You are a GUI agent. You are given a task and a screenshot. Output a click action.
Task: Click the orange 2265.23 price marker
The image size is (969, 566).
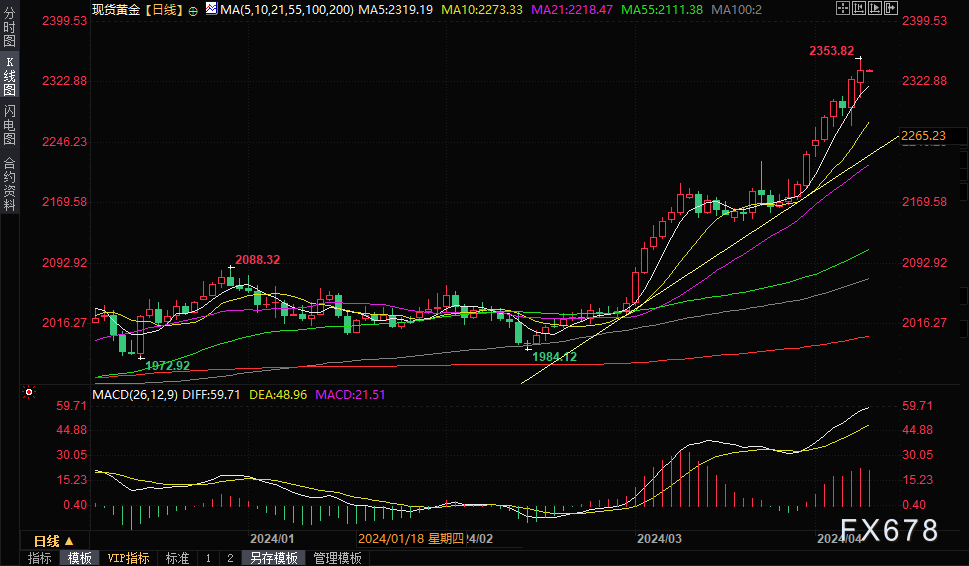pyautogui.click(x=923, y=135)
